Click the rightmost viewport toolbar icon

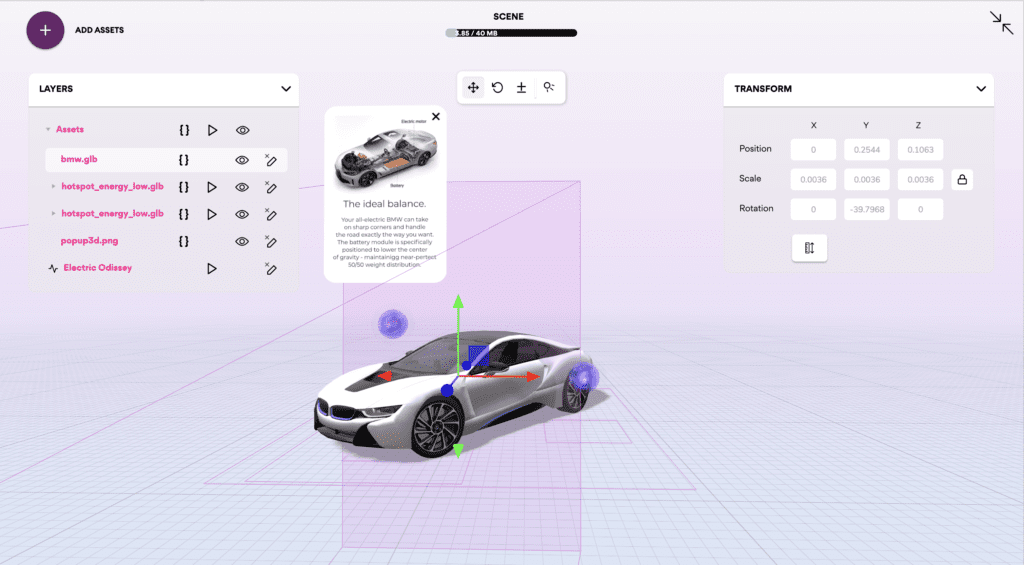click(x=549, y=88)
